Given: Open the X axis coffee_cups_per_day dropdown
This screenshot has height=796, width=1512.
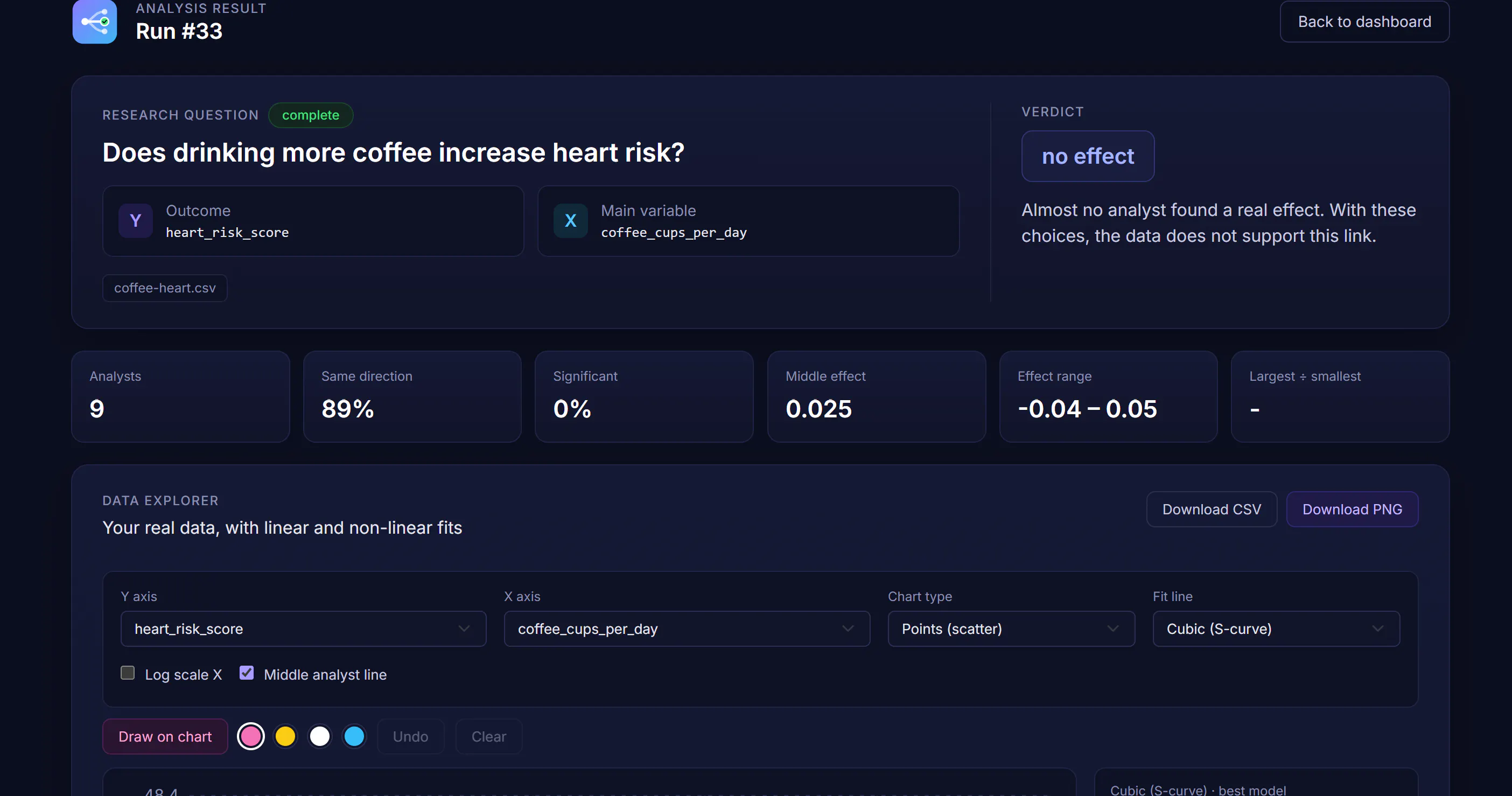Looking at the screenshot, I should (687, 629).
